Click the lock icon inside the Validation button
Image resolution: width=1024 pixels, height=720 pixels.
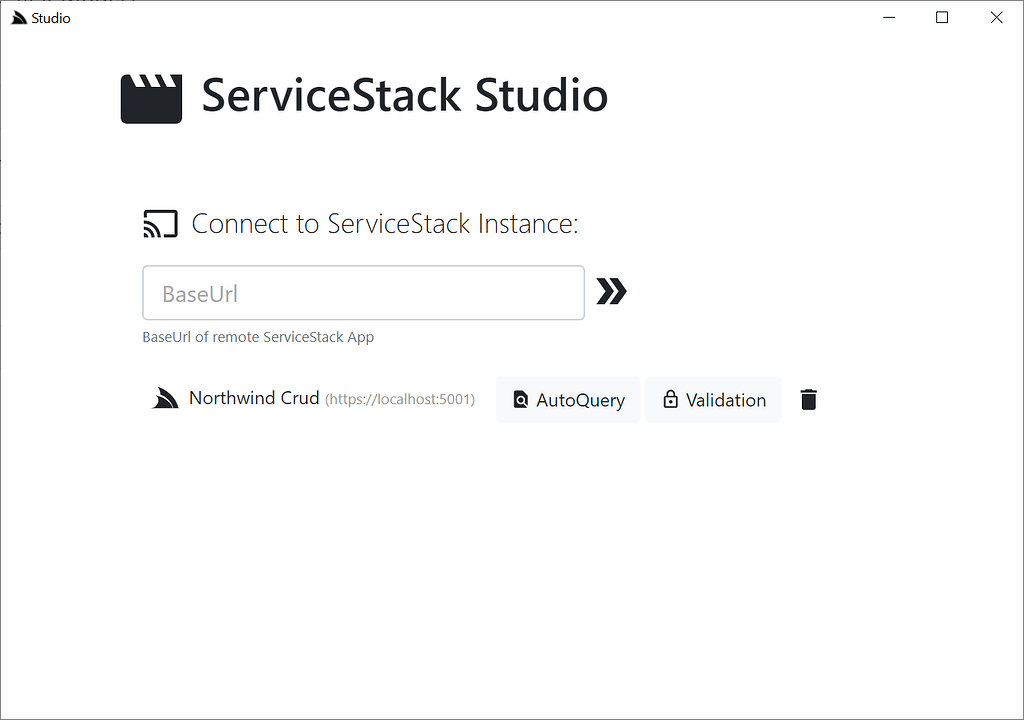(x=671, y=399)
